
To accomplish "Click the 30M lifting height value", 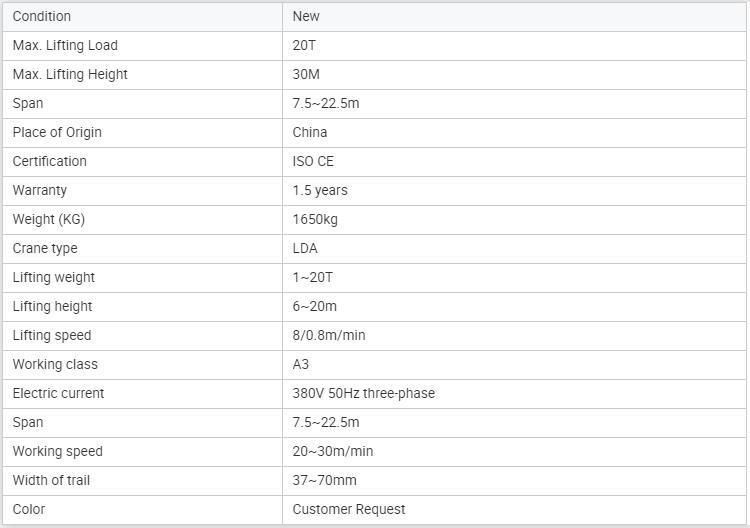I will point(306,75).
